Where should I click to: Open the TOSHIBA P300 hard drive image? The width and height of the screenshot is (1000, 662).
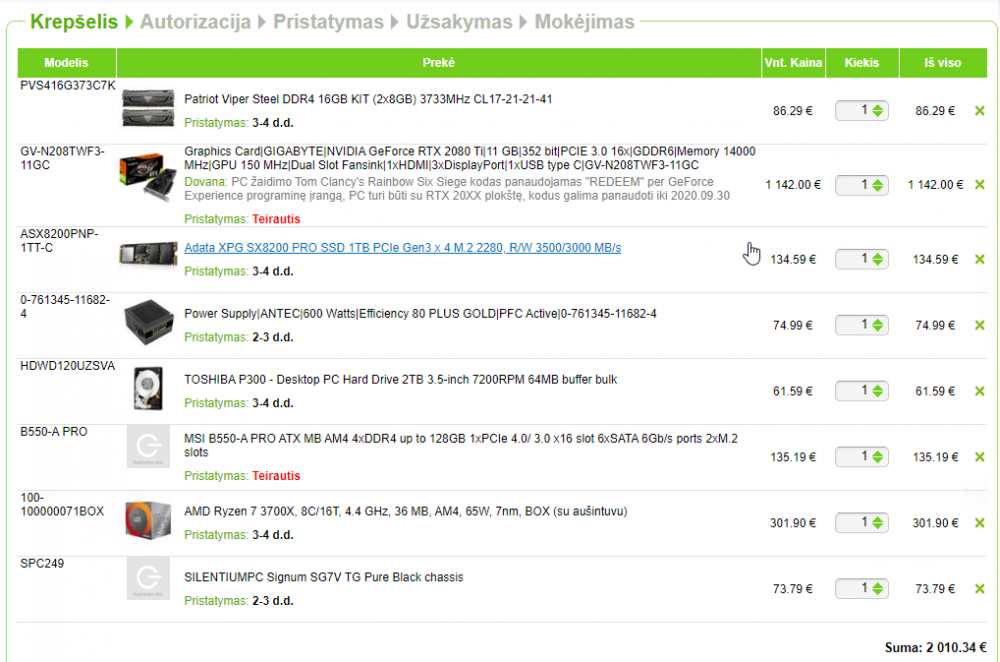click(x=148, y=388)
